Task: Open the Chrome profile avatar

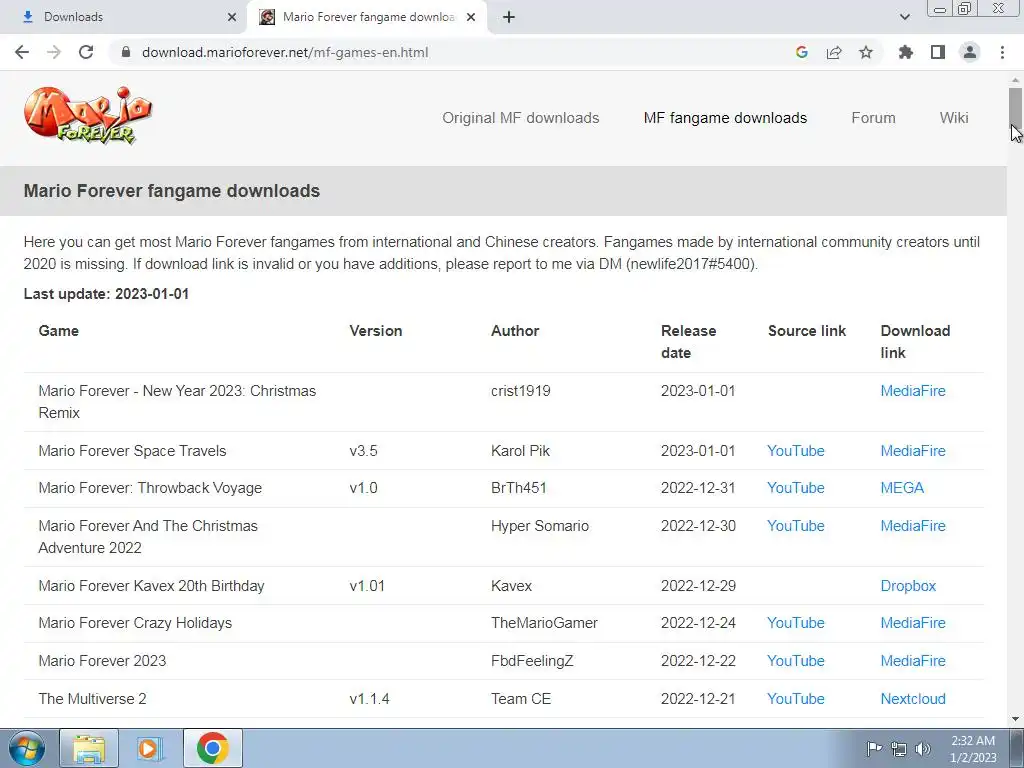Action: (x=970, y=52)
